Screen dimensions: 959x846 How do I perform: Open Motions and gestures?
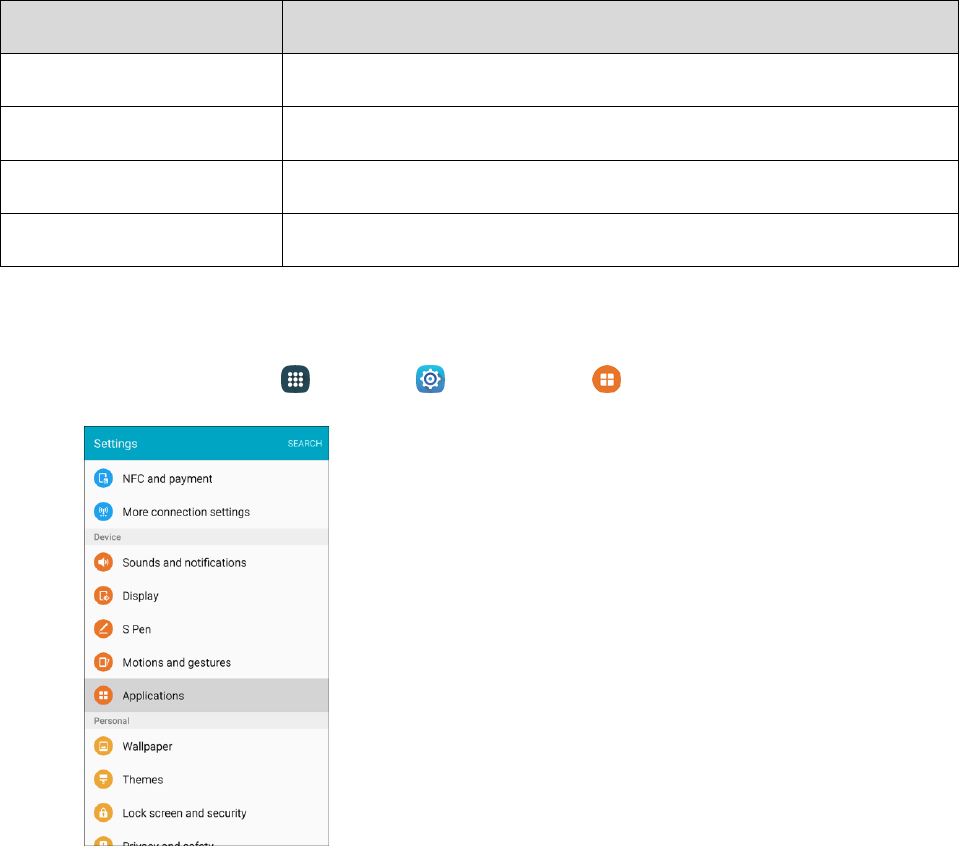[x=207, y=662]
